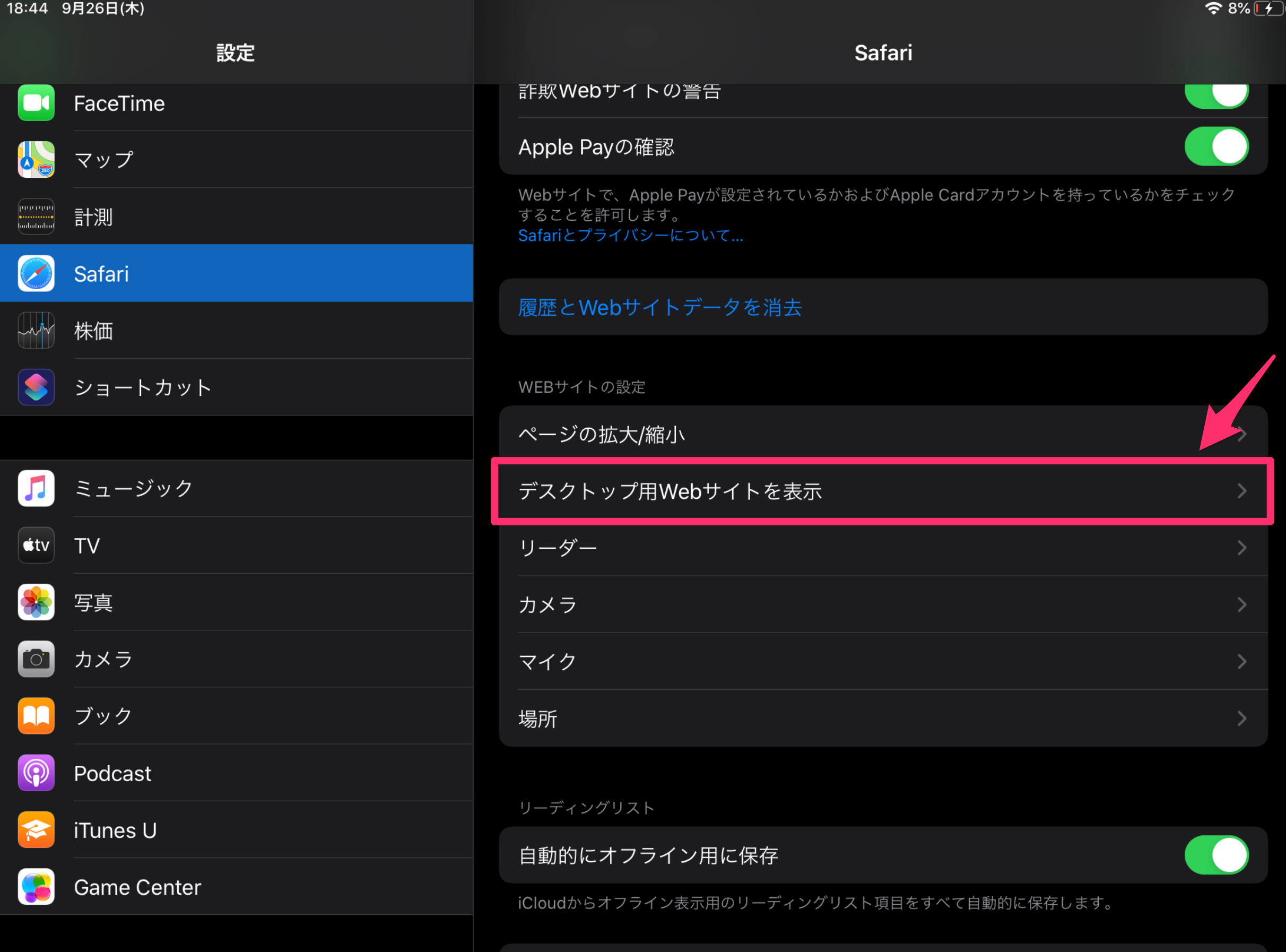Open the マイク row chevron
Viewport: 1286px width, 952px height.
1242,662
